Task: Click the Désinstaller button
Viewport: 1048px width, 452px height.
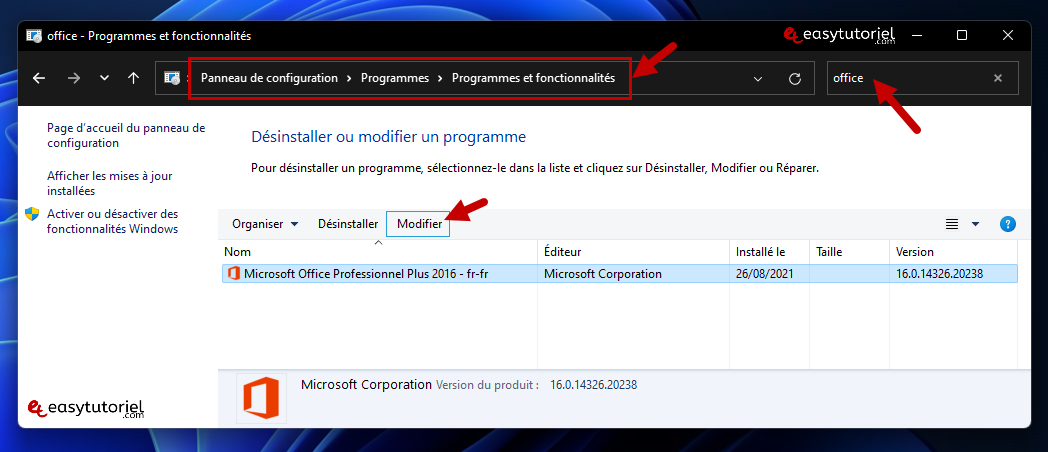Action: (348, 224)
